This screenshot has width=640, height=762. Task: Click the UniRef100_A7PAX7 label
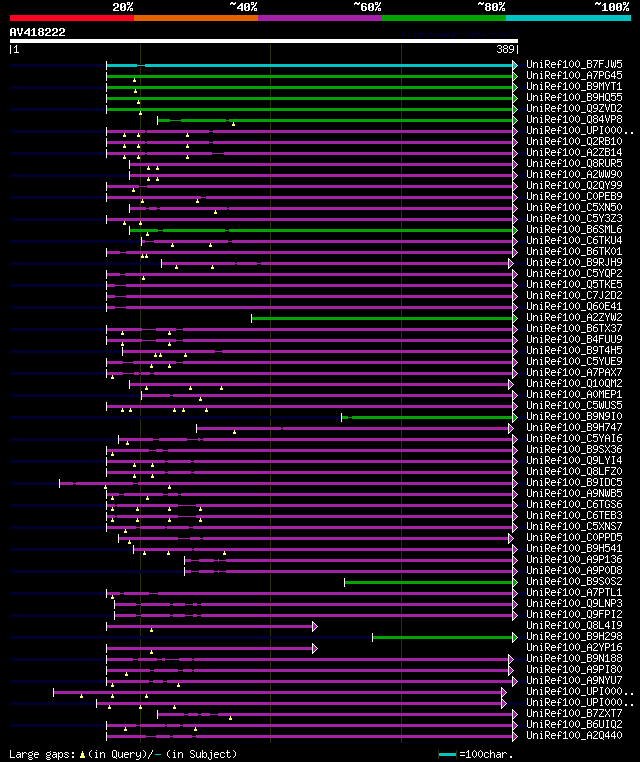(574, 372)
